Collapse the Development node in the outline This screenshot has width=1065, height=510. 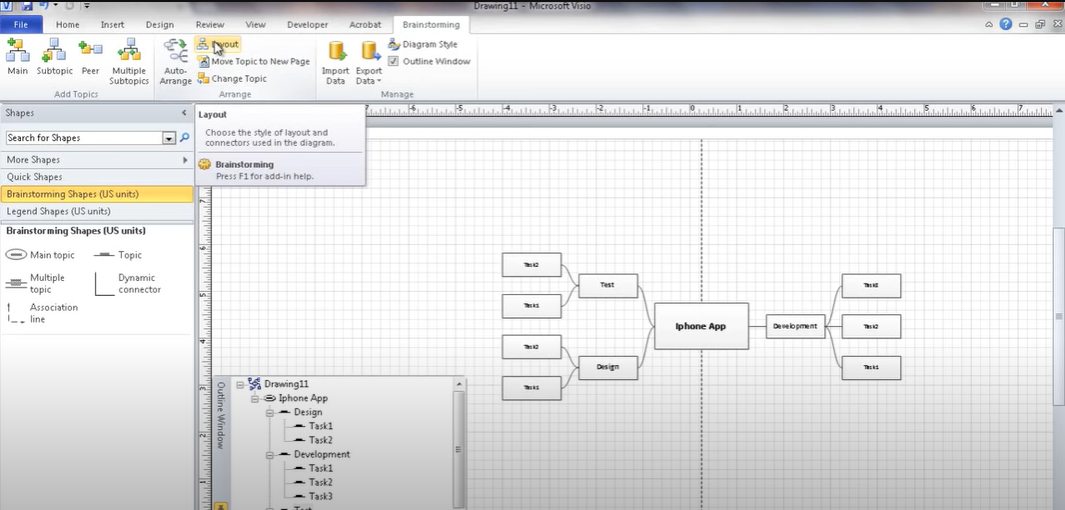pos(270,455)
